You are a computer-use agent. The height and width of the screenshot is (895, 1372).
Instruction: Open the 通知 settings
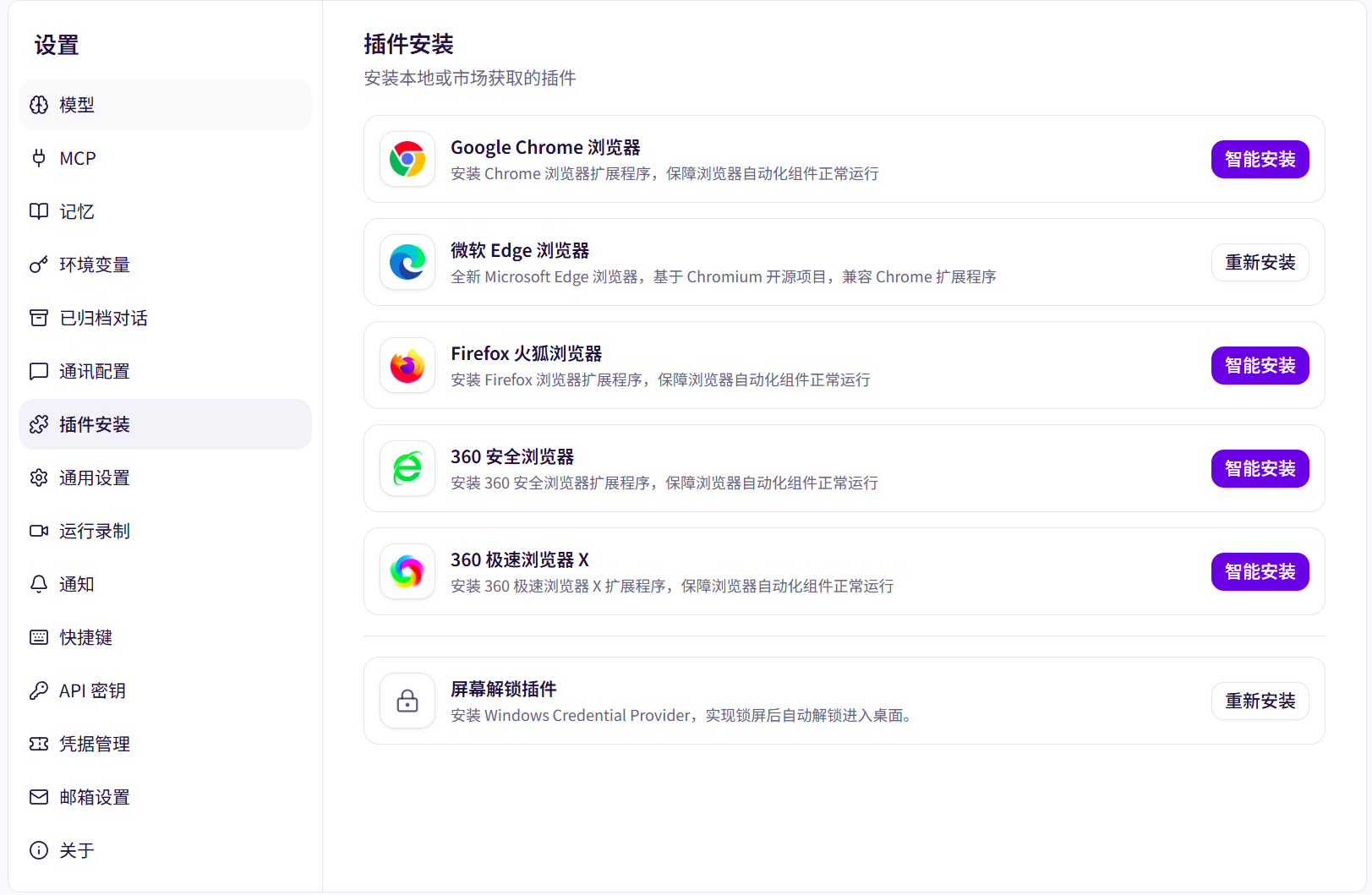coord(166,584)
